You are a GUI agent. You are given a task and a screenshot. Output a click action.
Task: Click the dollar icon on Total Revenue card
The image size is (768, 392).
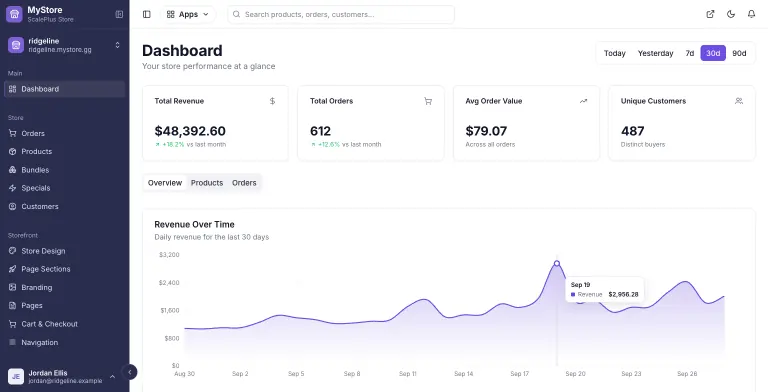pyautogui.click(x=272, y=101)
